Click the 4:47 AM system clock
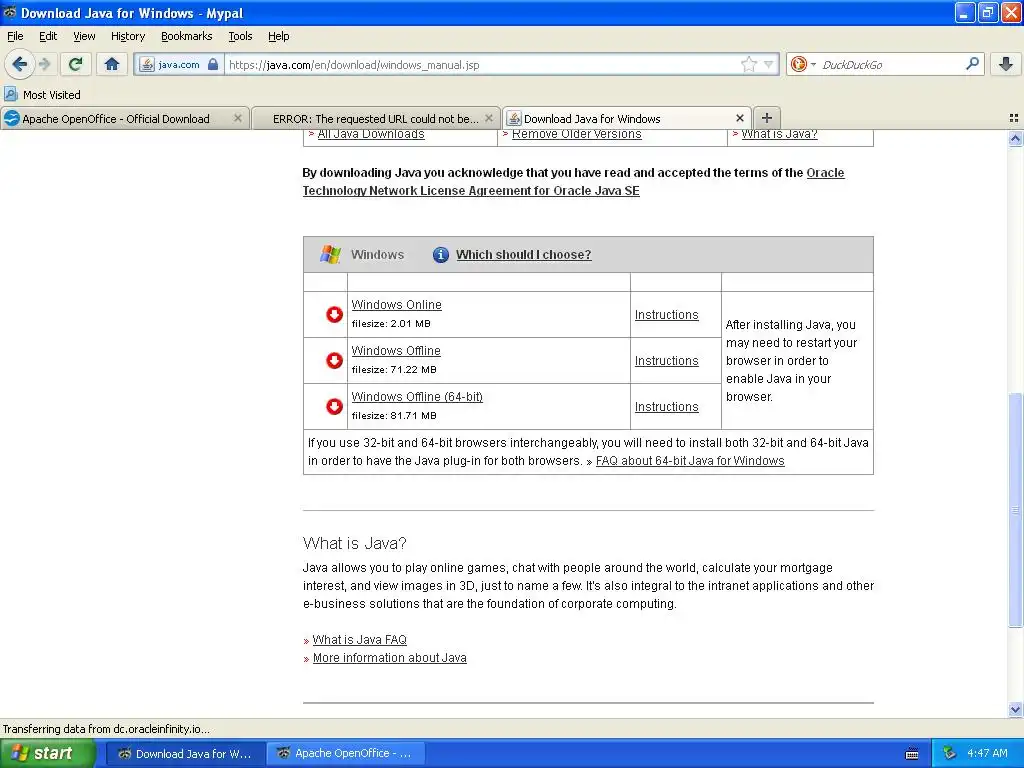Viewport: 1024px width, 768px height. pos(987,753)
